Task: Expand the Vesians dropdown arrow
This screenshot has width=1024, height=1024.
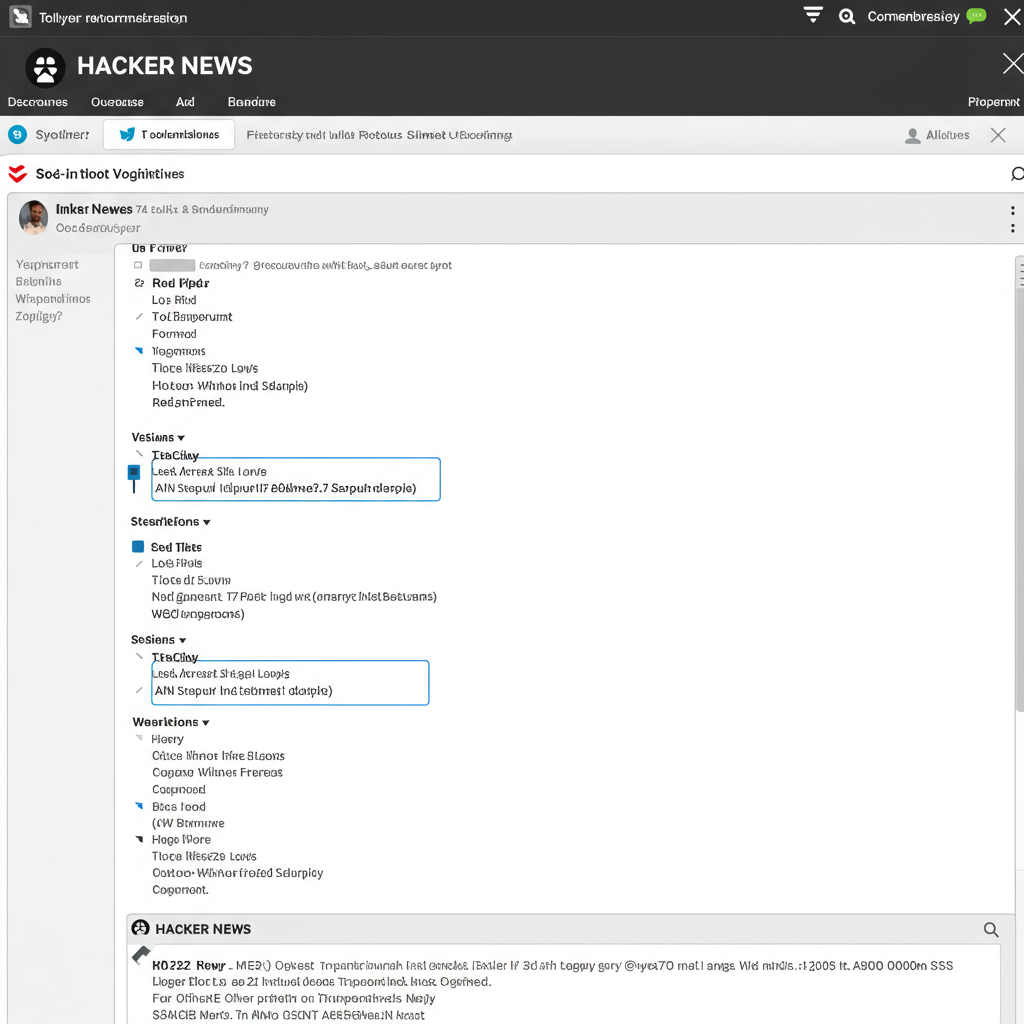Action: (x=182, y=438)
